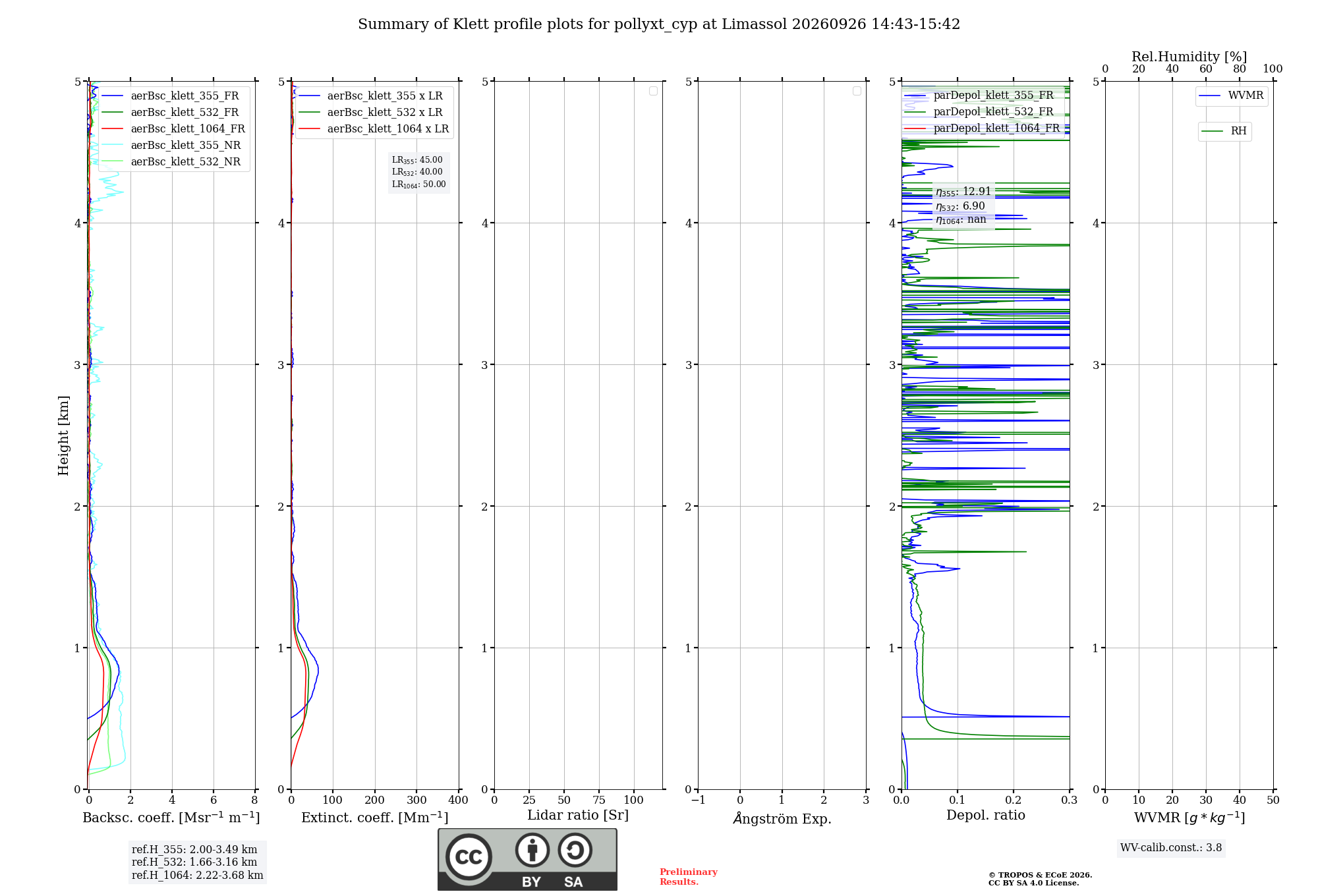
Task: Click the 100 tick on lidar ratio axis
Action: click(x=633, y=800)
